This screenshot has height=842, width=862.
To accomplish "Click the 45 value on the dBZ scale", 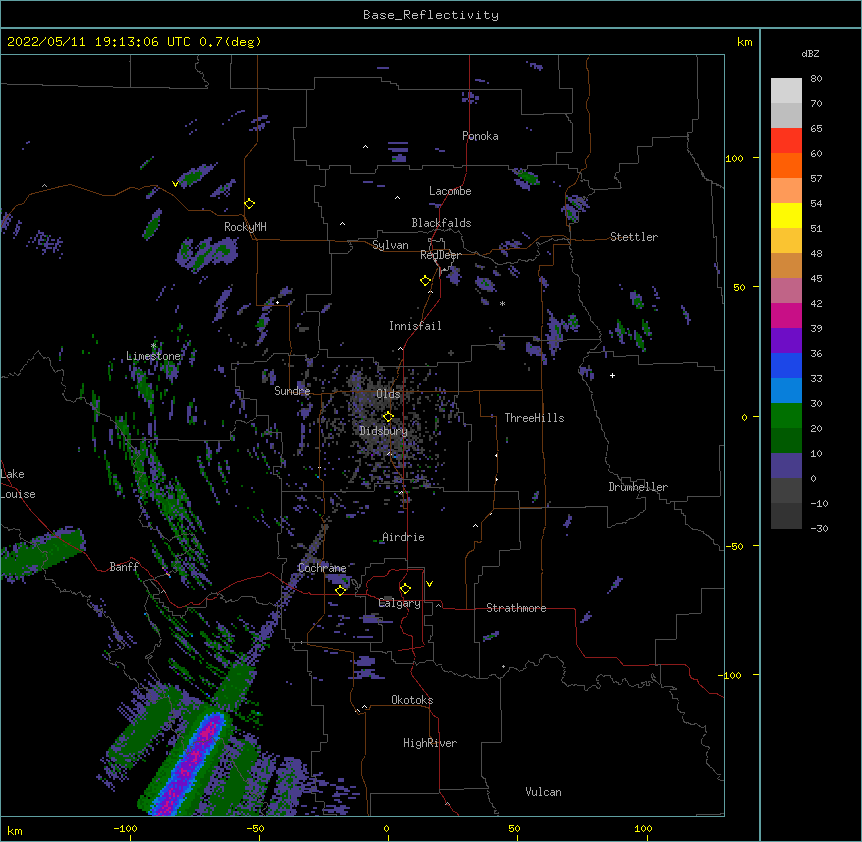I will (816, 279).
